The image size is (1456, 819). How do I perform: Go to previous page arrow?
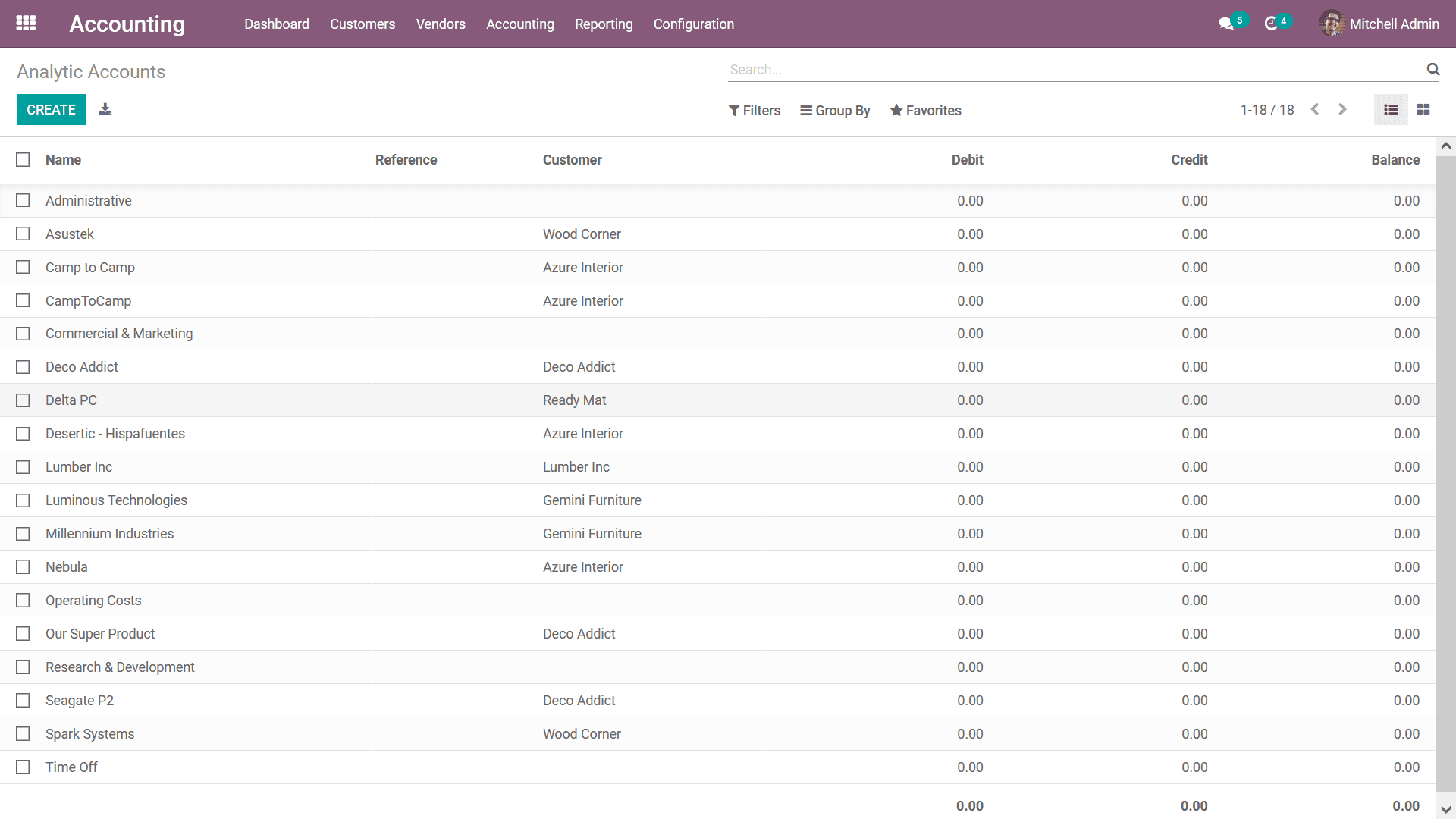coord(1315,110)
